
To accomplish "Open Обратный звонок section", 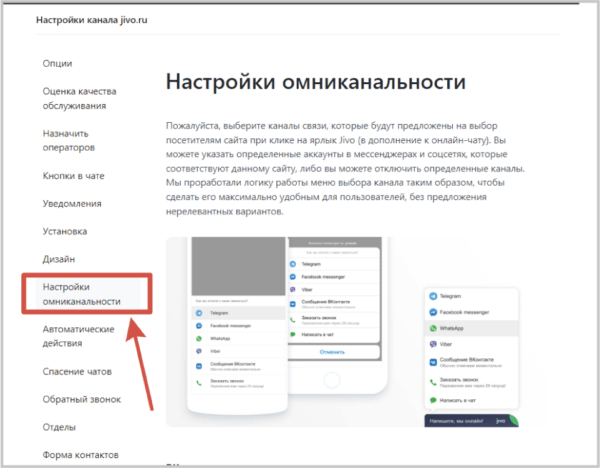I will tap(82, 399).
